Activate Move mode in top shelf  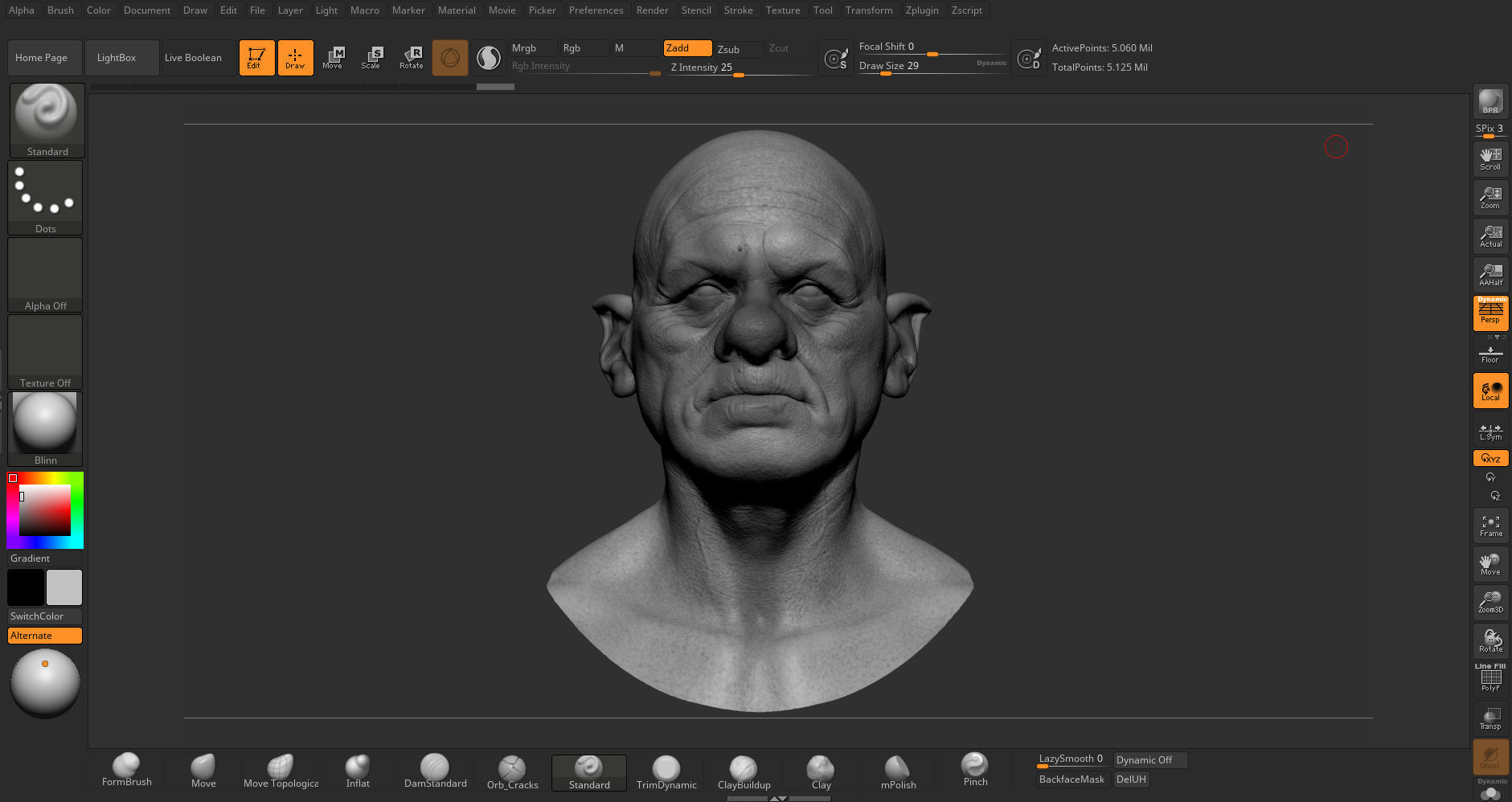click(x=333, y=58)
